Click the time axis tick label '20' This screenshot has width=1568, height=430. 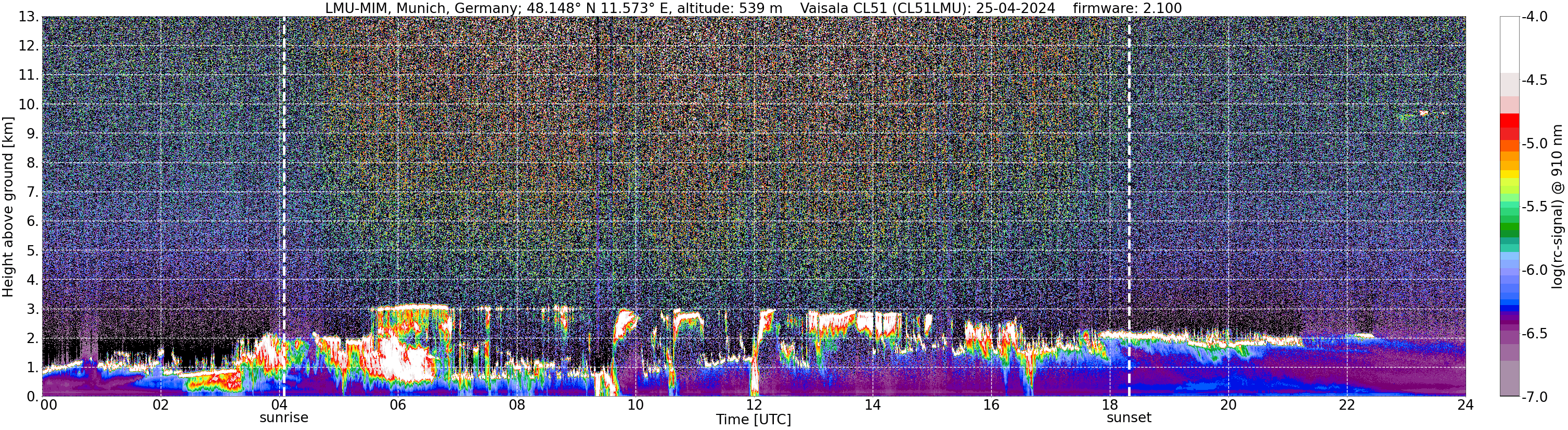click(x=1228, y=405)
